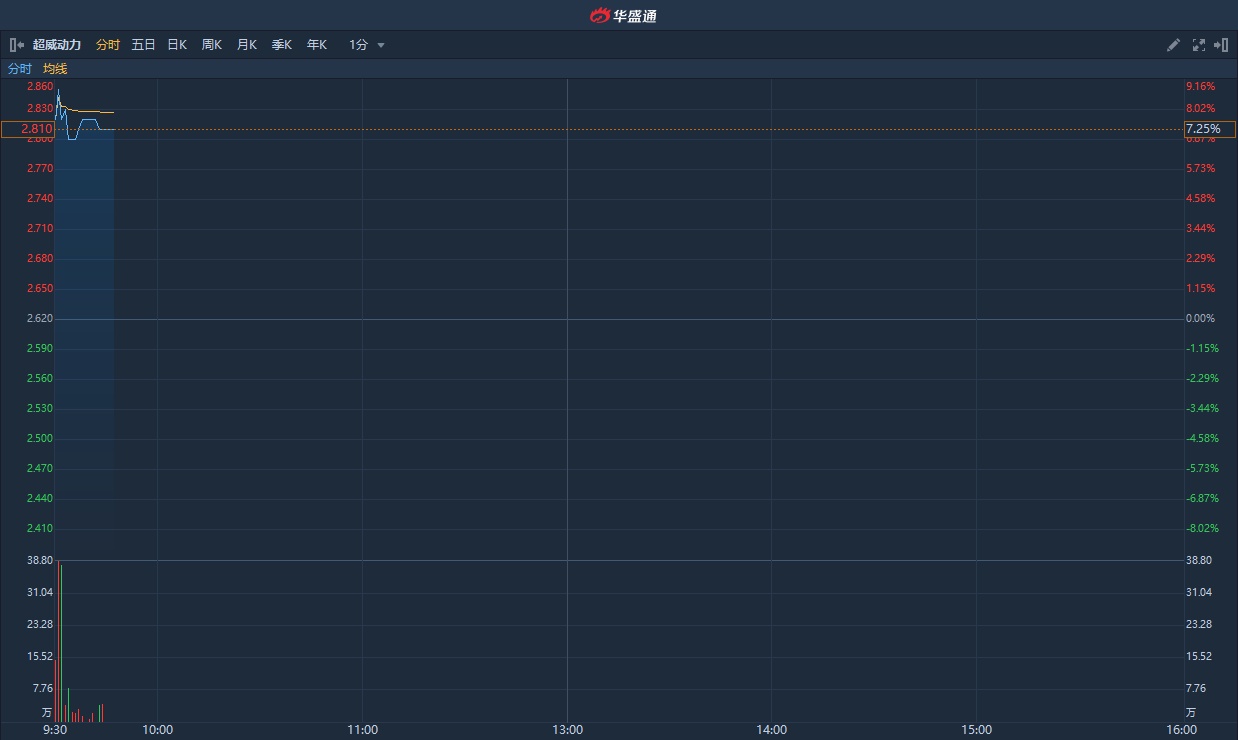Click the -8.02% percentage label
The width and height of the screenshot is (1238, 740).
coord(1202,528)
